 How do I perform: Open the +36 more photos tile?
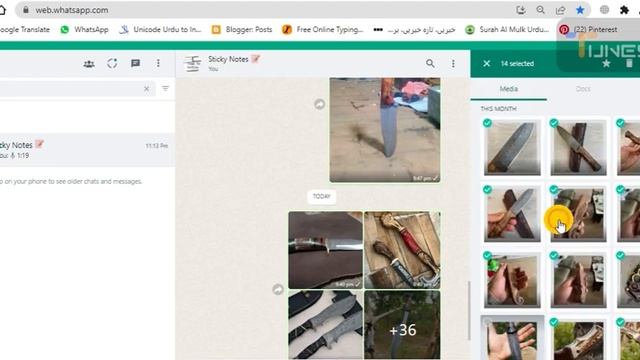click(402, 325)
